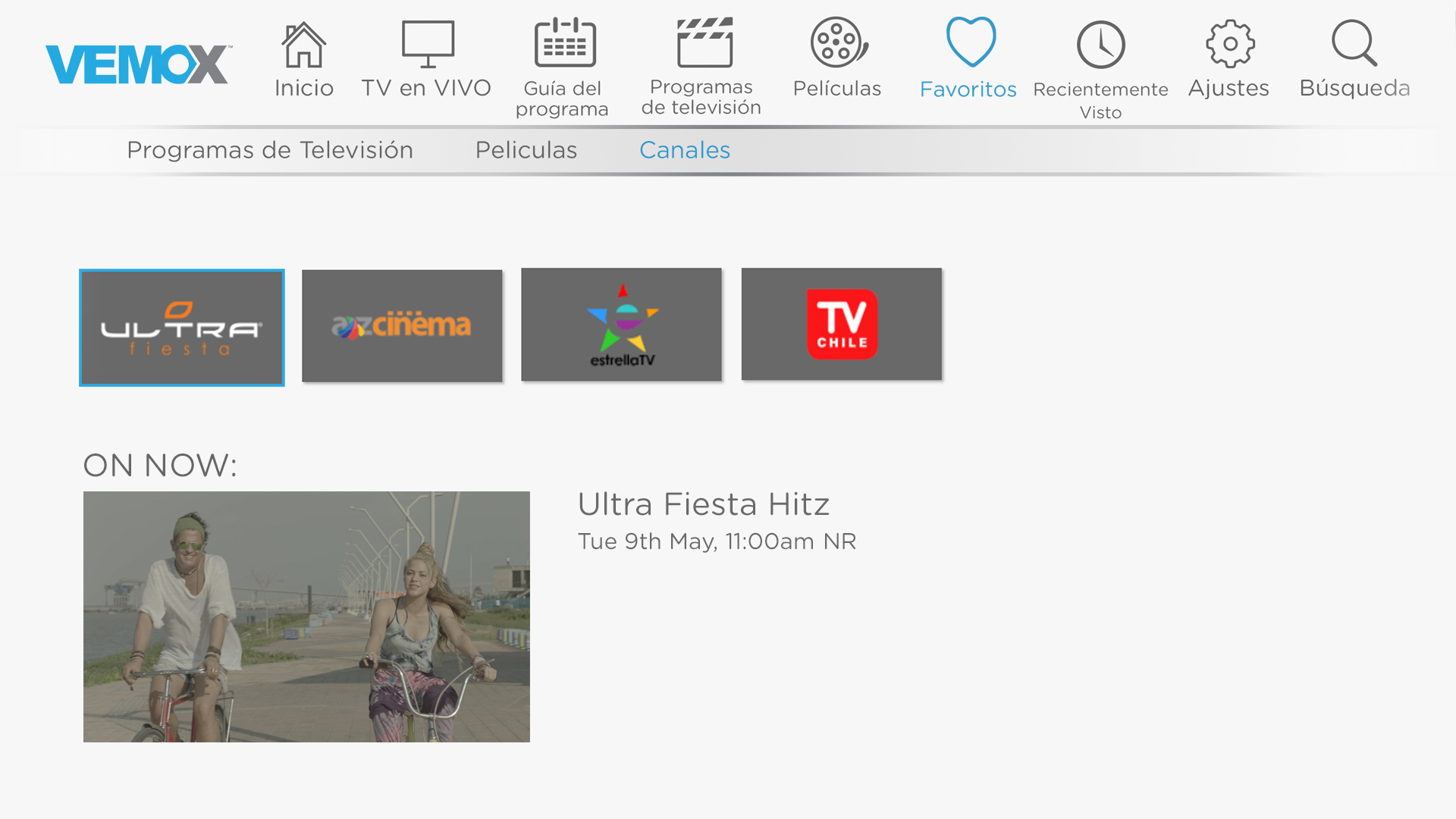Pick the EstrellaTV channel tile

point(621,324)
